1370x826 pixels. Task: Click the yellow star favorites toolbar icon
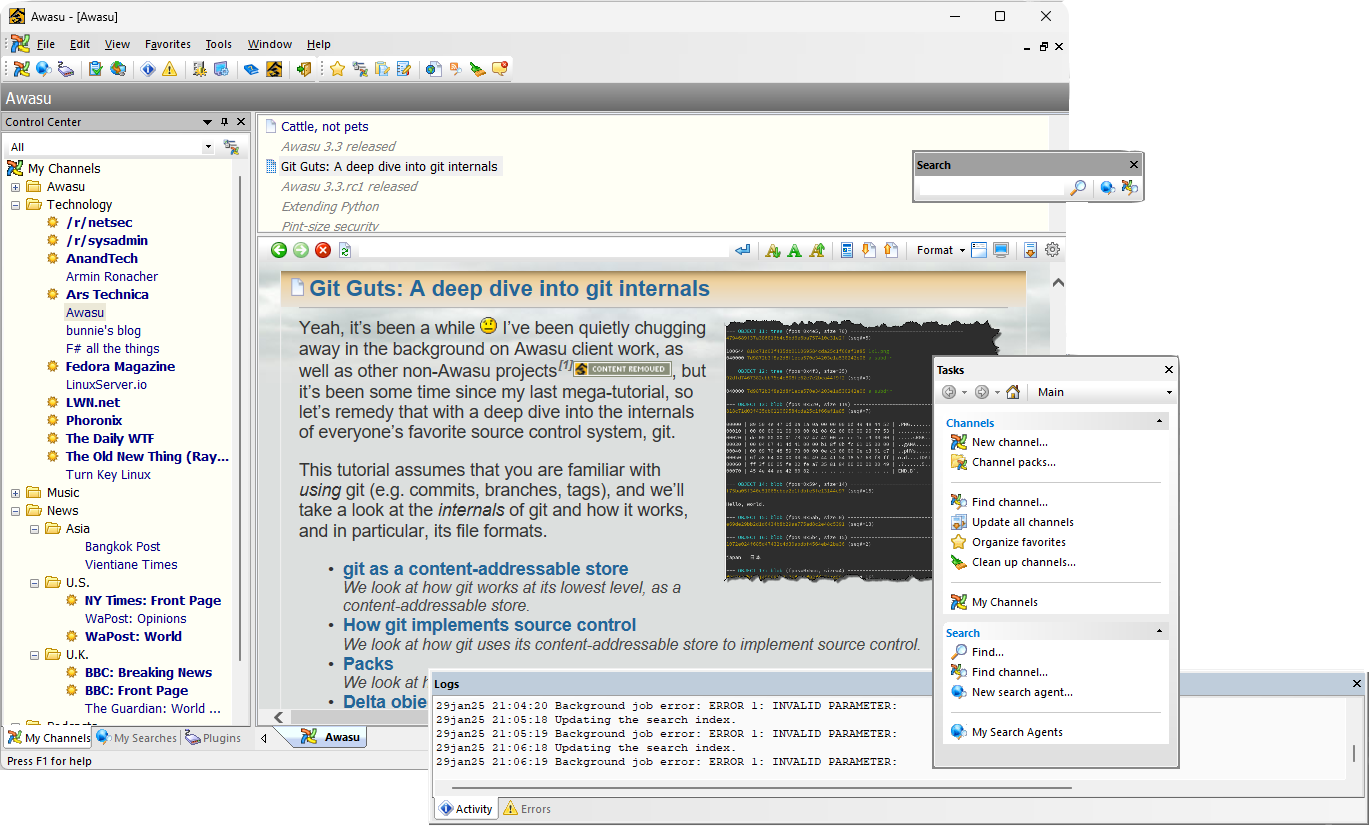337,69
